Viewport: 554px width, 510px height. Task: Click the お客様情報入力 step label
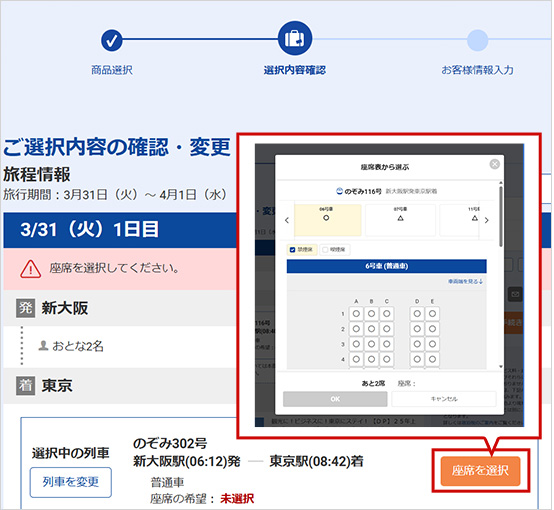(x=477, y=70)
